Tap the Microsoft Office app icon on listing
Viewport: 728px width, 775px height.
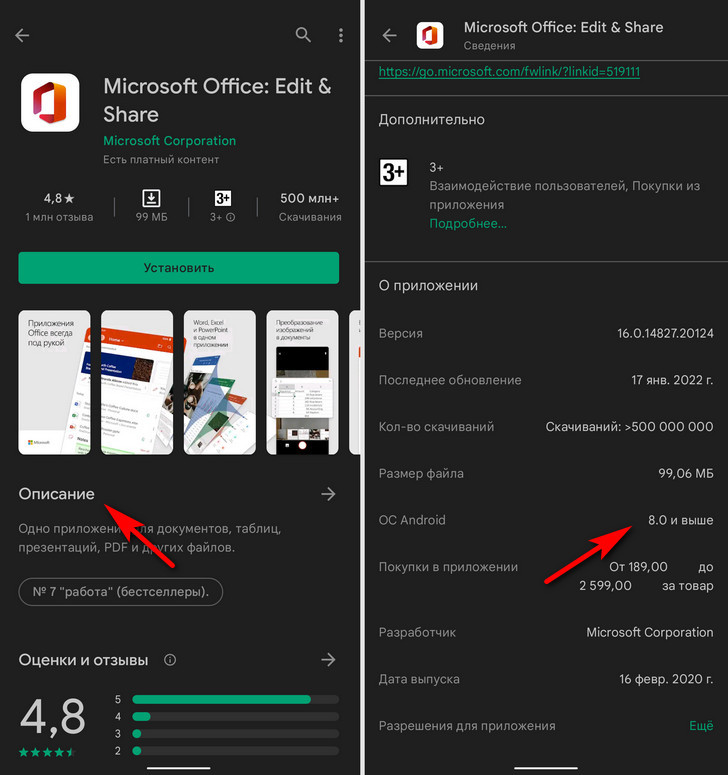[50, 102]
